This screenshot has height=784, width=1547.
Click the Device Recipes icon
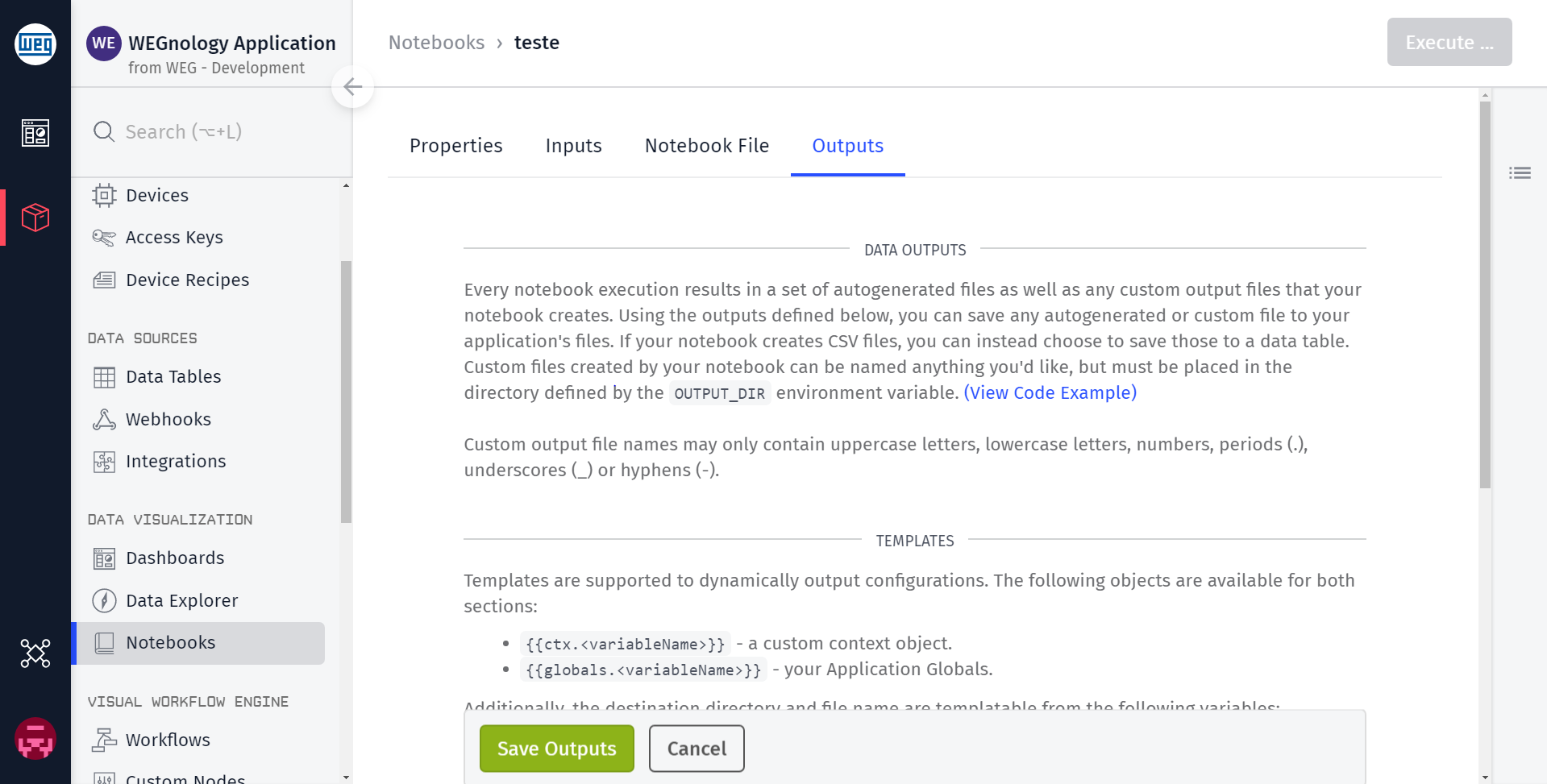(104, 280)
